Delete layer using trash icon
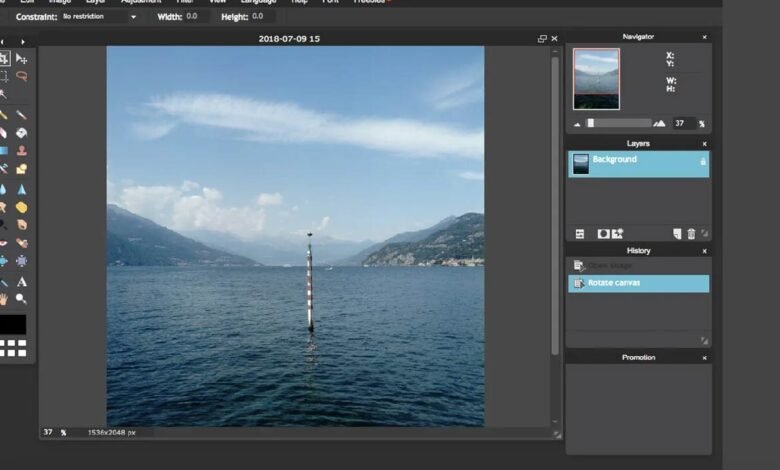Screen dimensions: 780x470 click(x=690, y=234)
